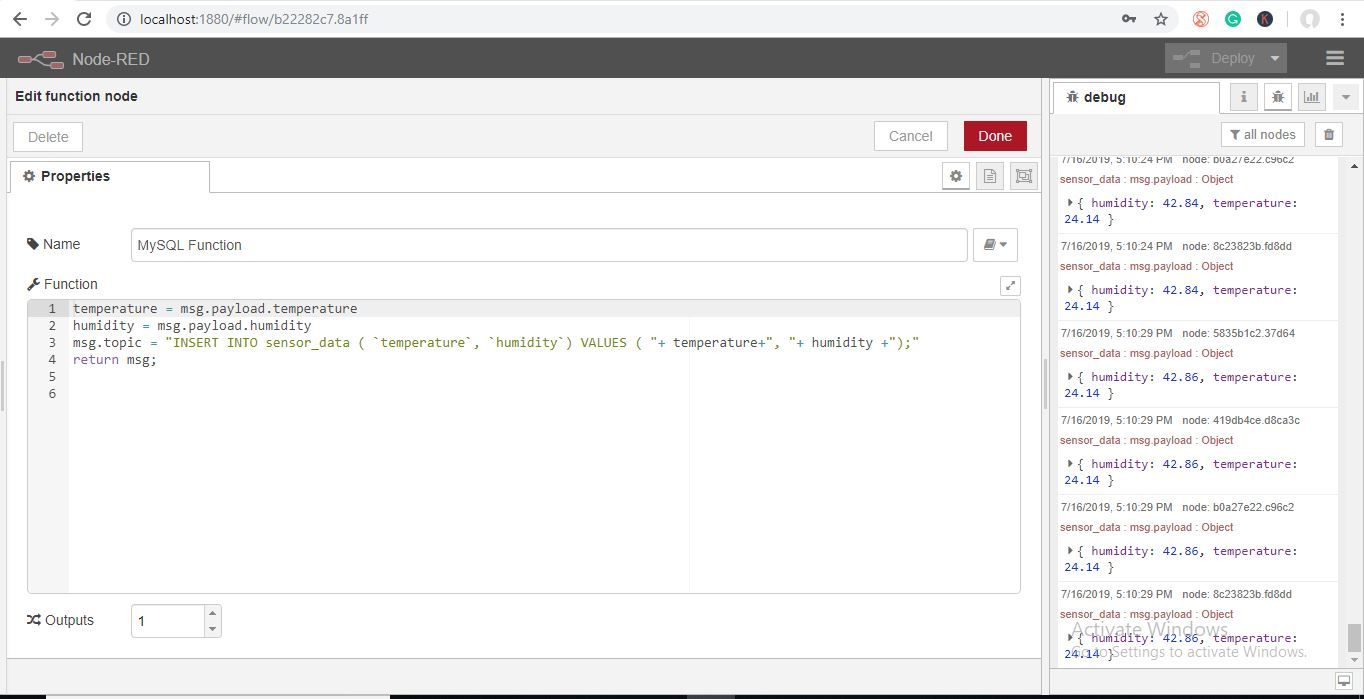Viewport: 1364px width, 699px height.
Task: Open the Deploy options dropdown arrow
Action: (x=1275, y=58)
